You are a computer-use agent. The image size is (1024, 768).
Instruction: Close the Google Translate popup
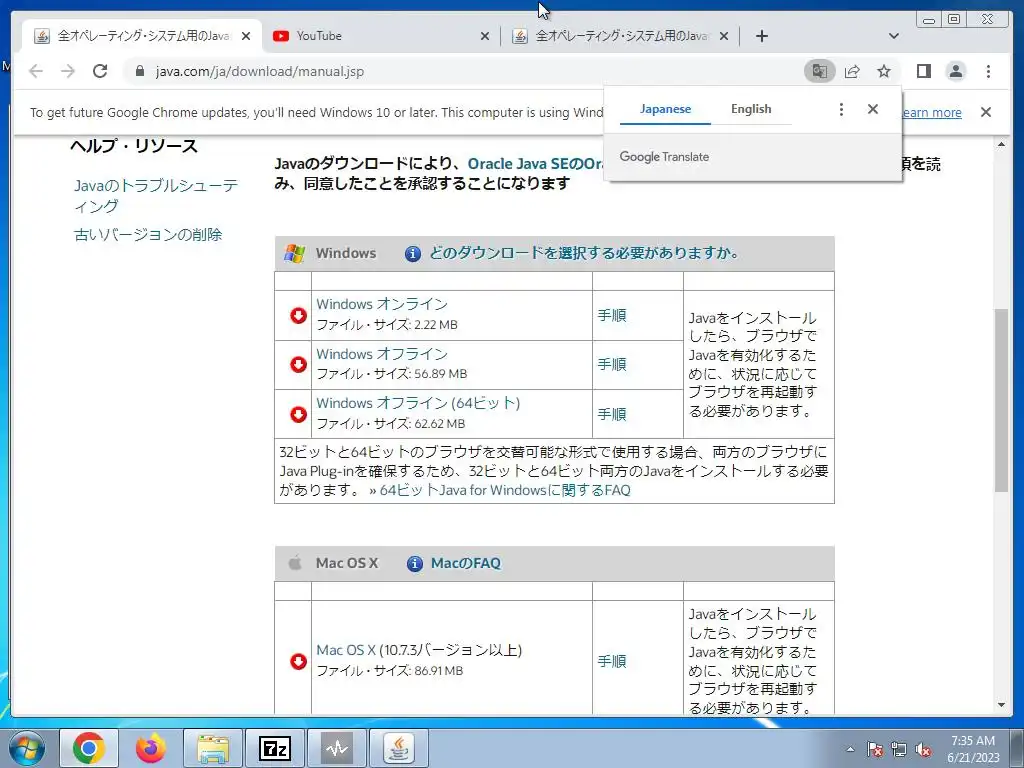tap(872, 109)
